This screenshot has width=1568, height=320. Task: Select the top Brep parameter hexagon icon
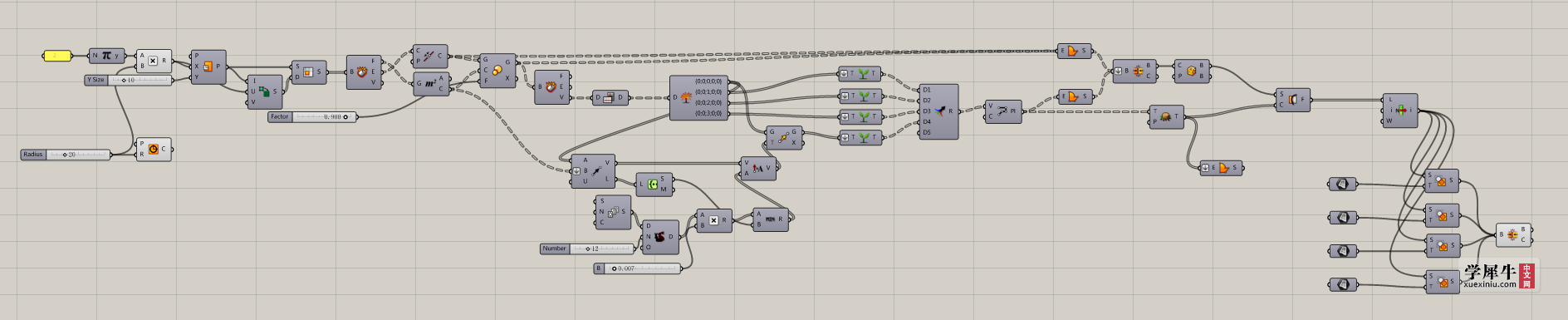[x=1343, y=185]
